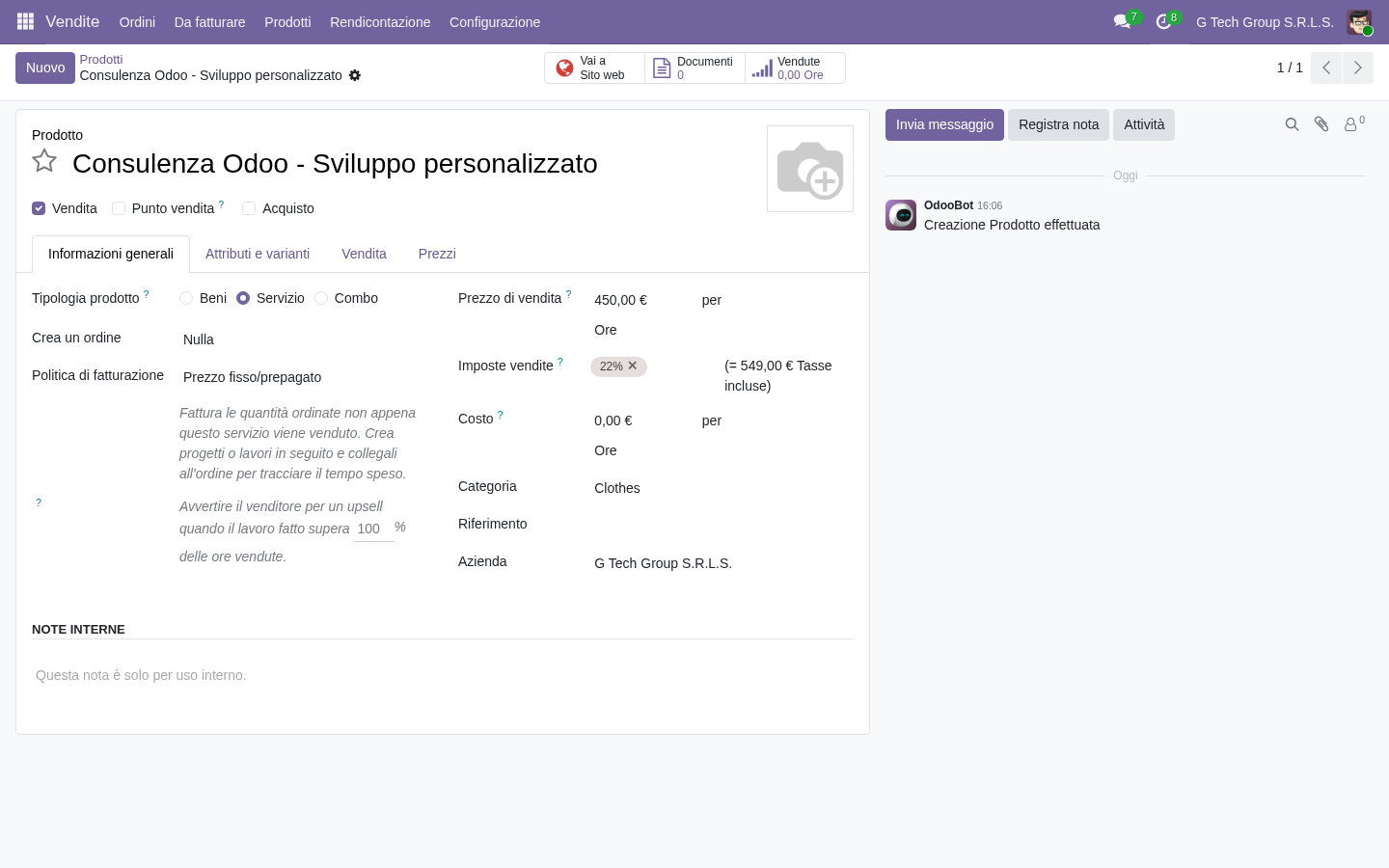Switch to Attributi e varianti tab

[x=258, y=254]
